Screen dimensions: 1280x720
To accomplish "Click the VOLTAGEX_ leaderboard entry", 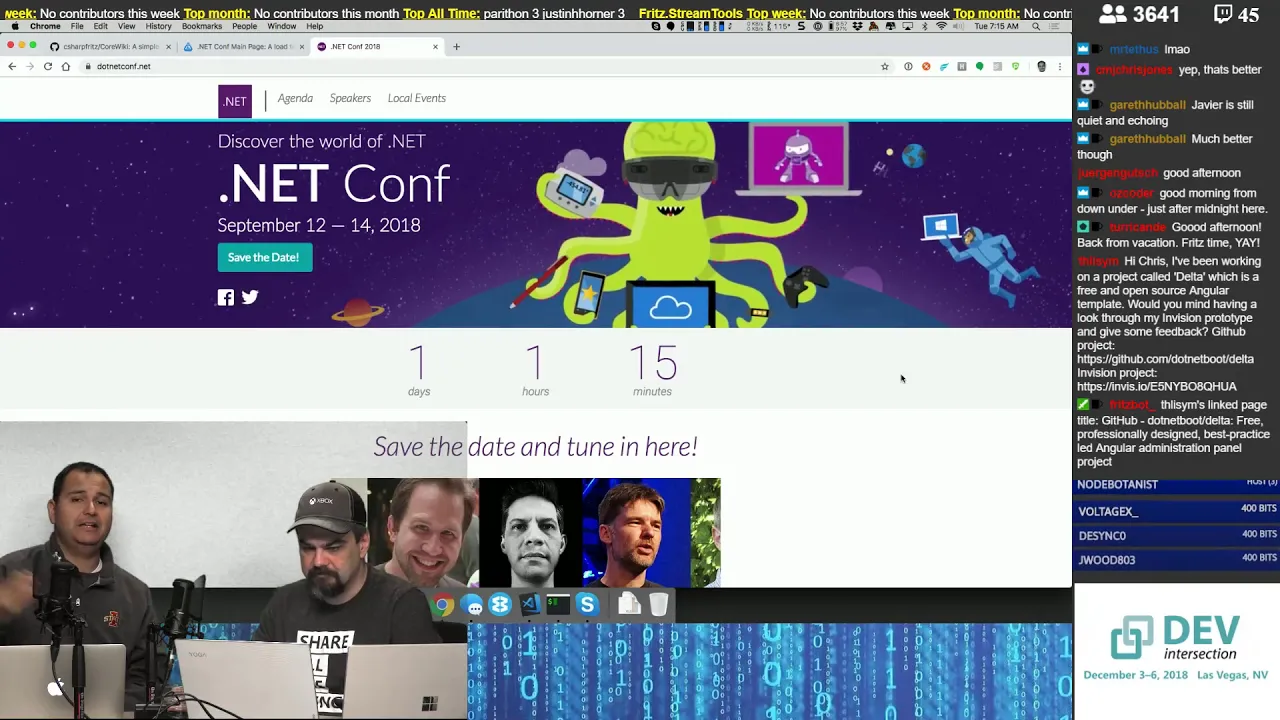I will coord(1176,511).
